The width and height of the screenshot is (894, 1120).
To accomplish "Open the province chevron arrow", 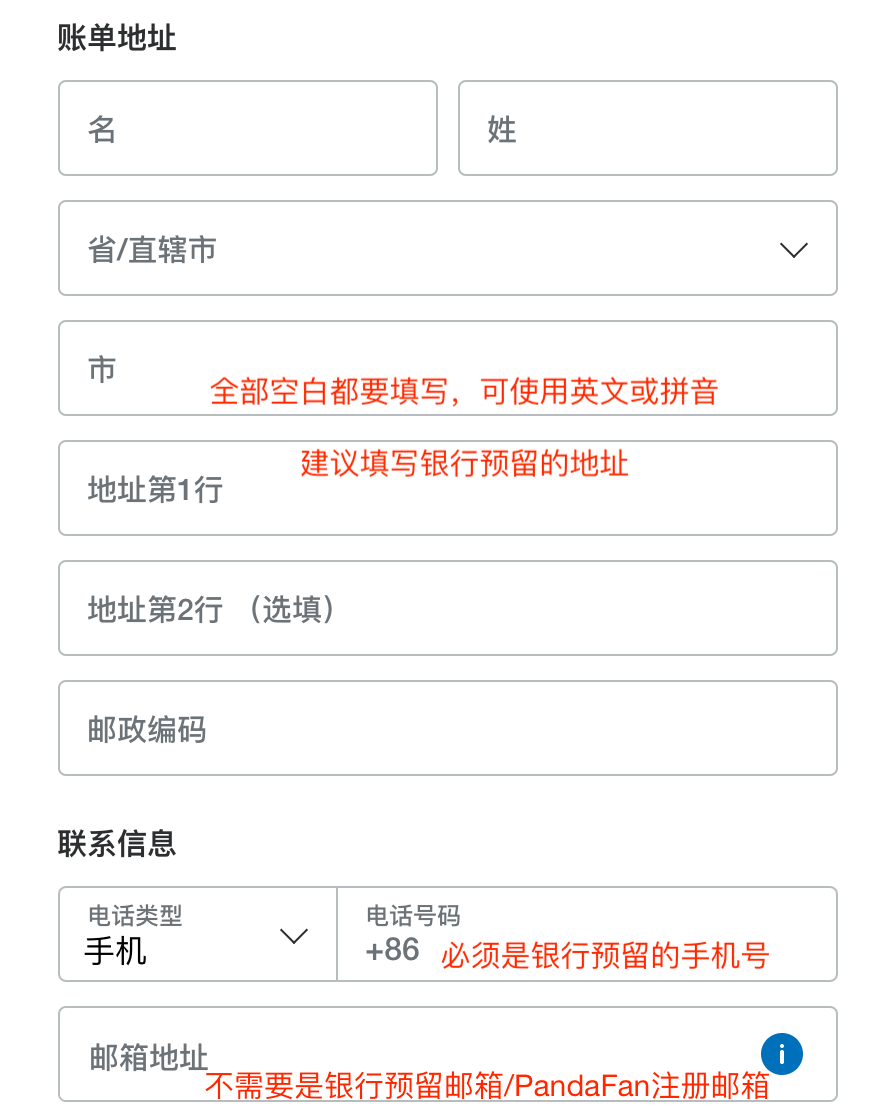I will click(793, 250).
